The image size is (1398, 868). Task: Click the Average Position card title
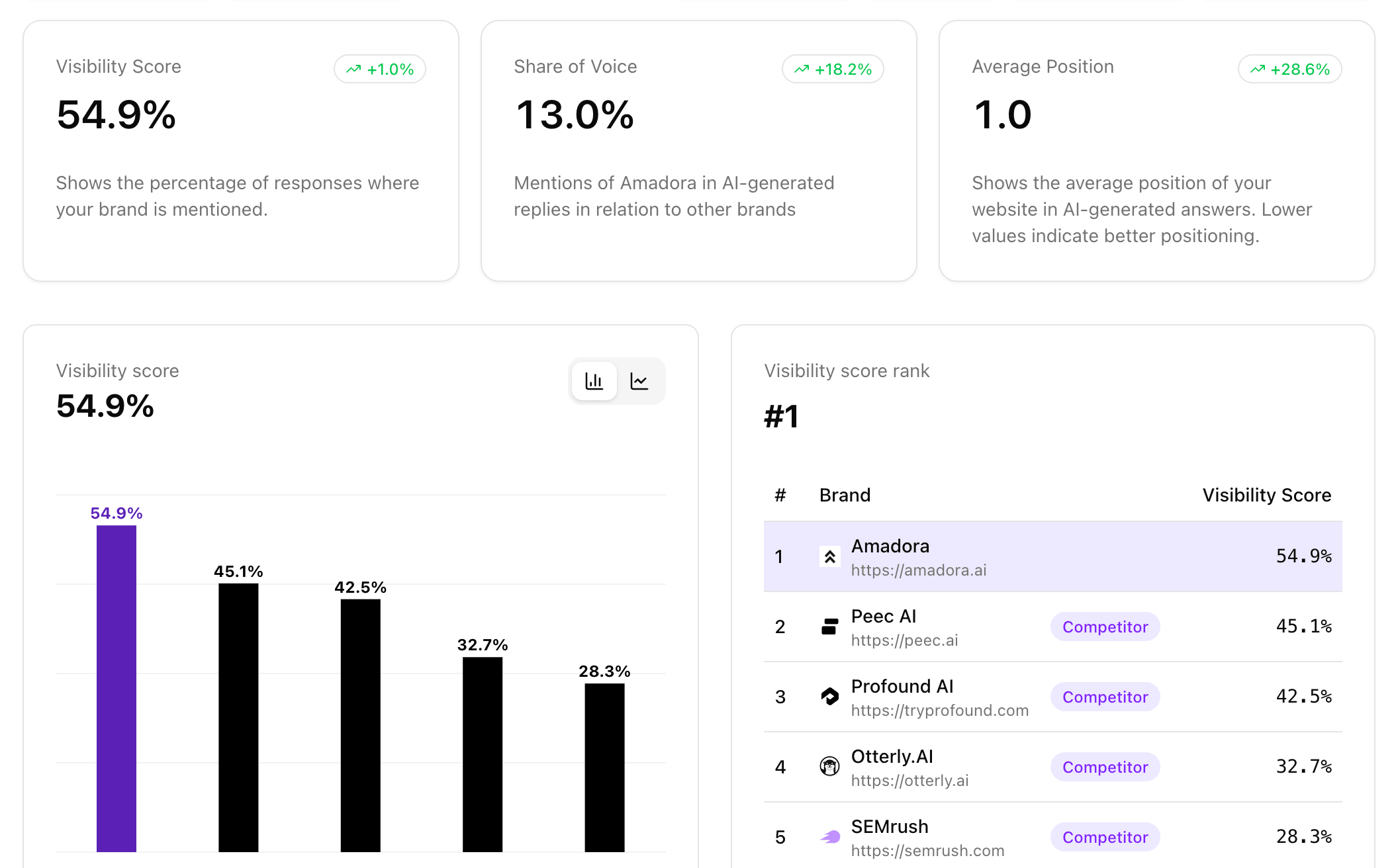coord(1043,66)
